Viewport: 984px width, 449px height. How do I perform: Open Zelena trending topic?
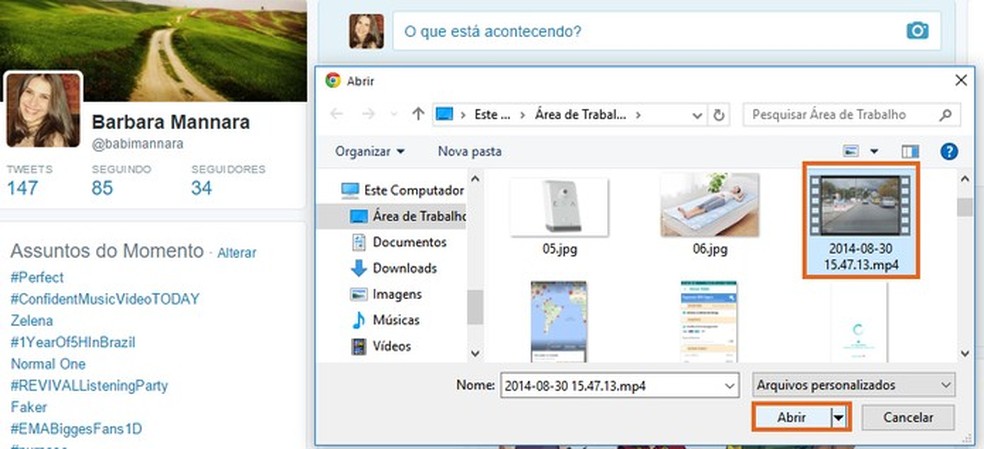(x=31, y=321)
